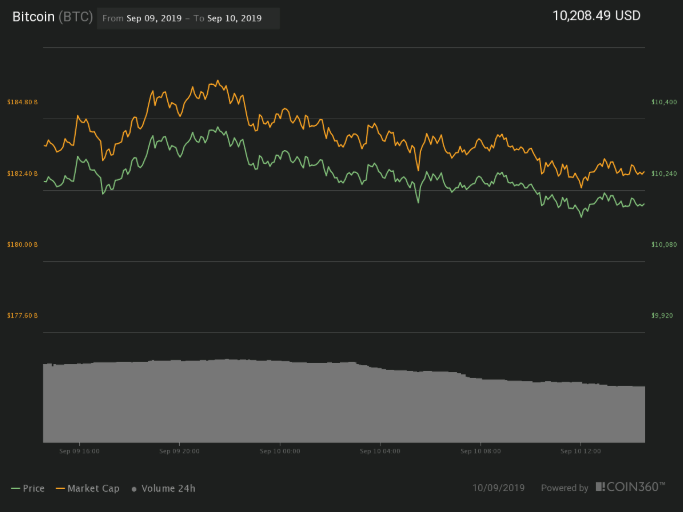
Task: Click the $177.60 B market cap axis label
Action: (22, 315)
